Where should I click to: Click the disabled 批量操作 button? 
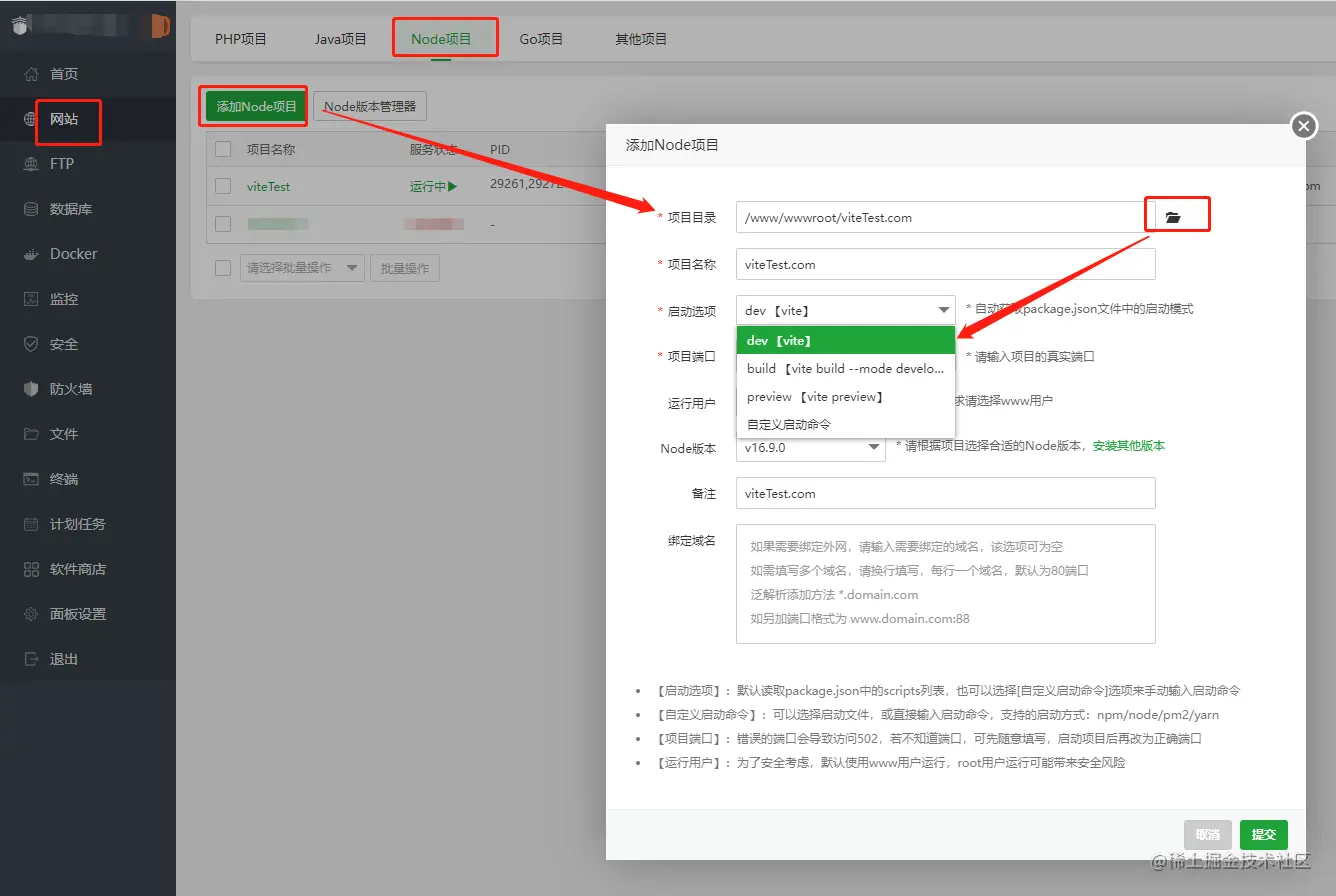click(404, 268)
